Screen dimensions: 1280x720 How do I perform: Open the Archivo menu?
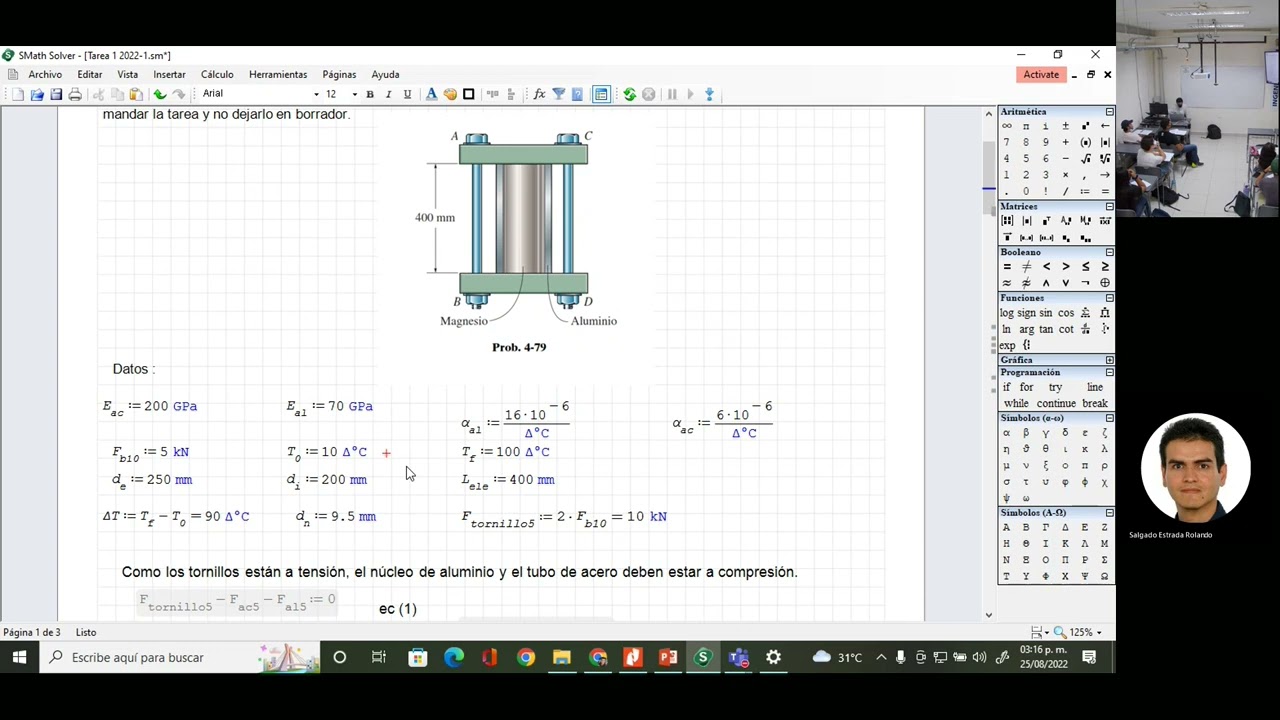(x=45, y=74)
